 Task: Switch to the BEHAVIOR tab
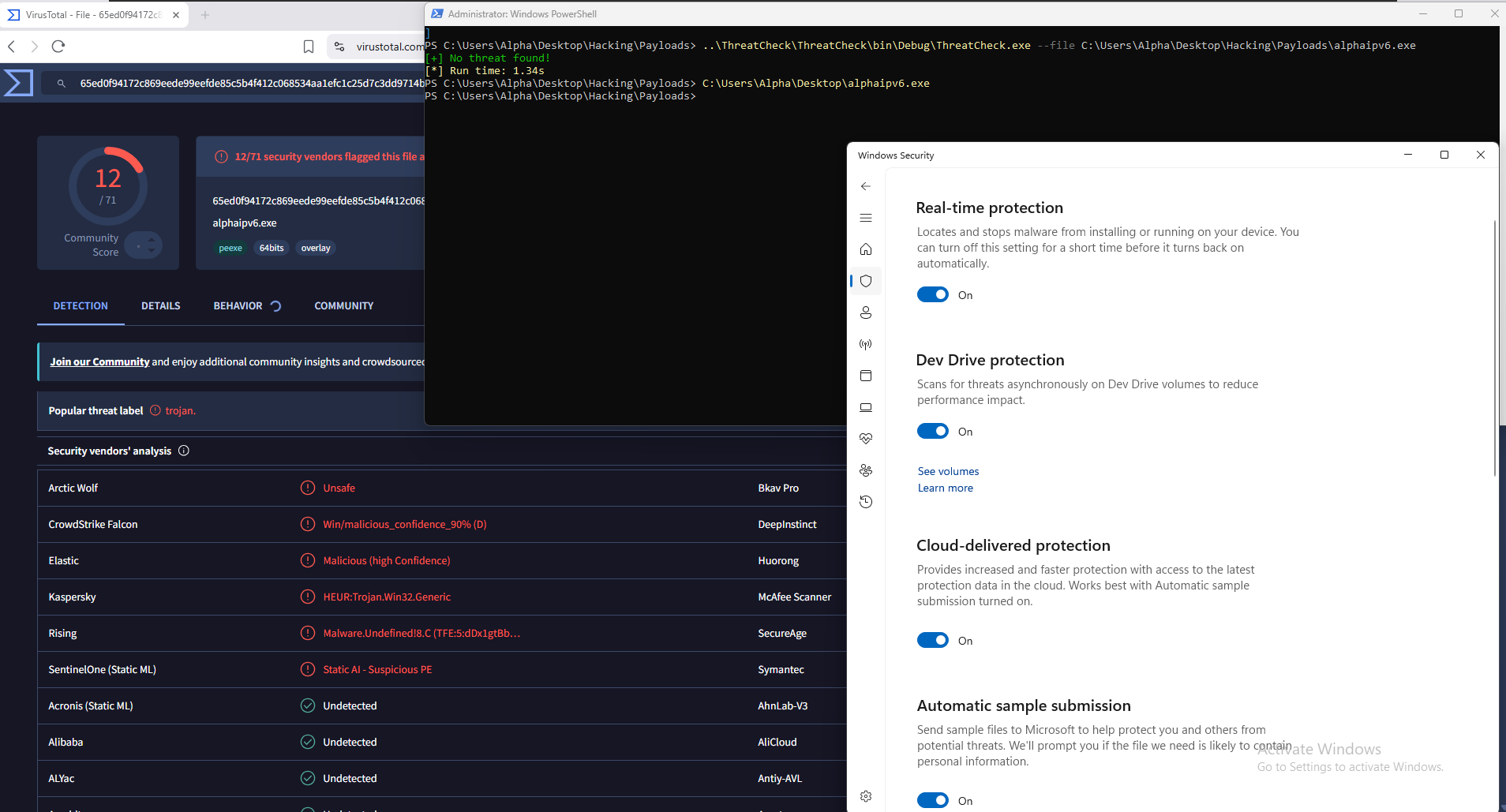pyautogui.click(x=247, y=306)
